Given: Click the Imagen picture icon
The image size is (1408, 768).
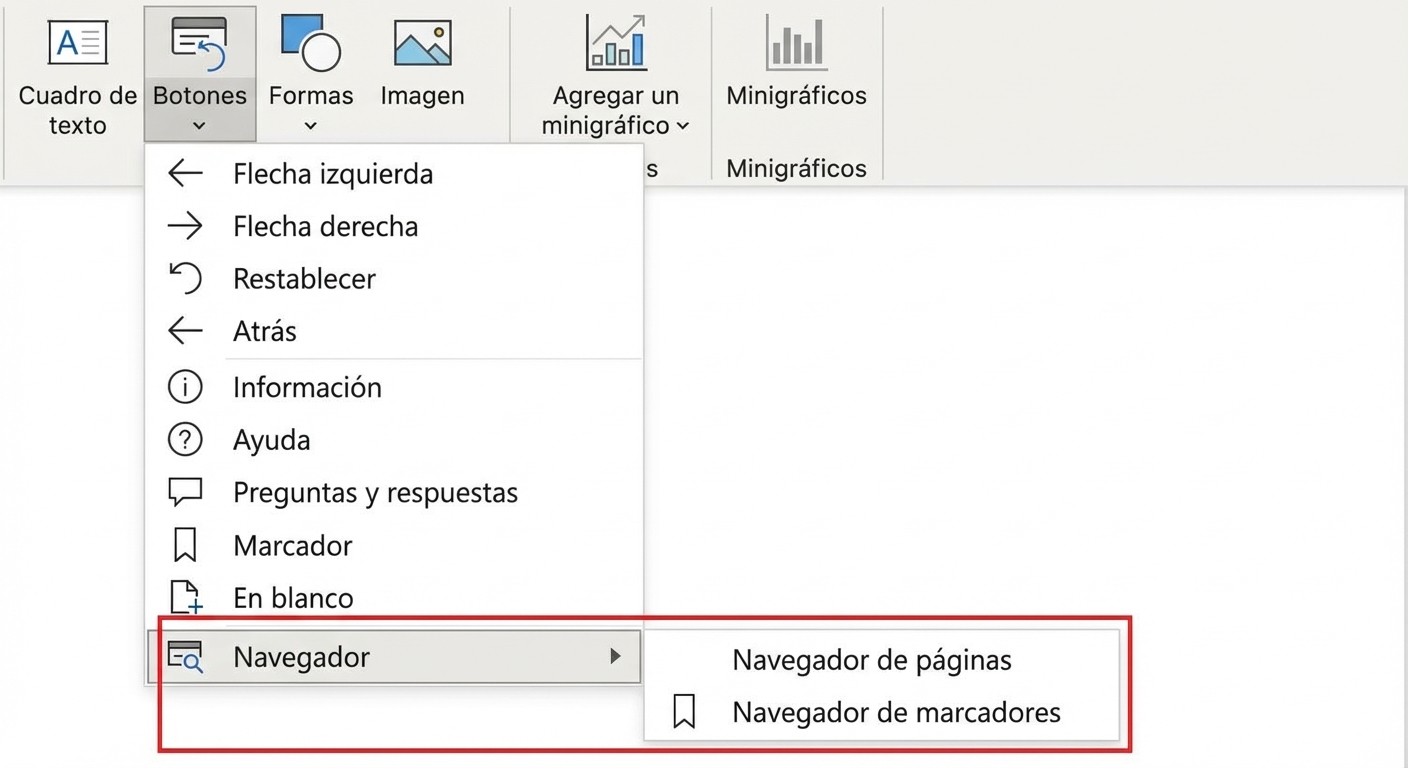Looking at the screenshot, I should [x=422, y=43].
